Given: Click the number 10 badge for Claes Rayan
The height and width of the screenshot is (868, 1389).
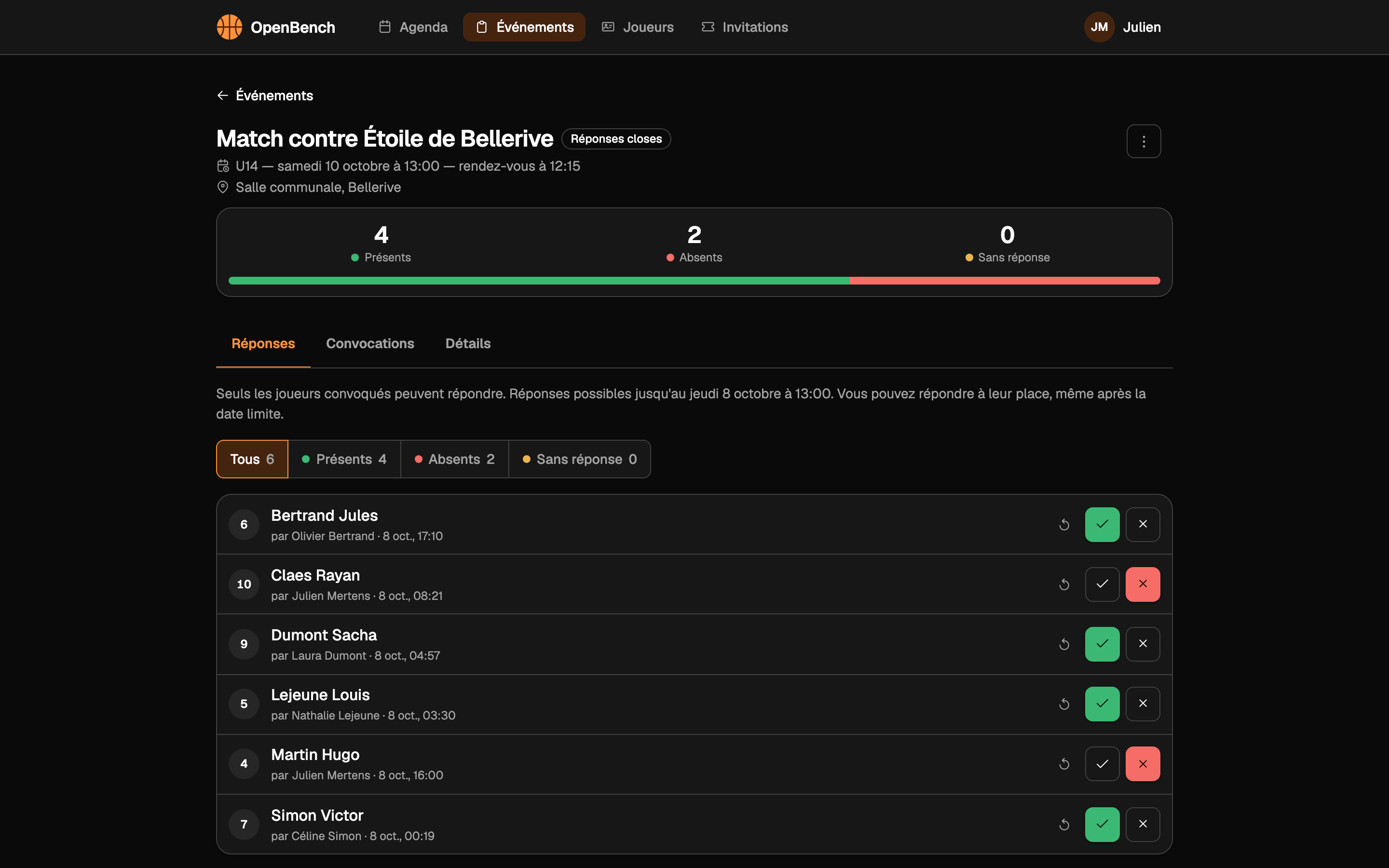Looking at the screenshot, I should 244,584.
